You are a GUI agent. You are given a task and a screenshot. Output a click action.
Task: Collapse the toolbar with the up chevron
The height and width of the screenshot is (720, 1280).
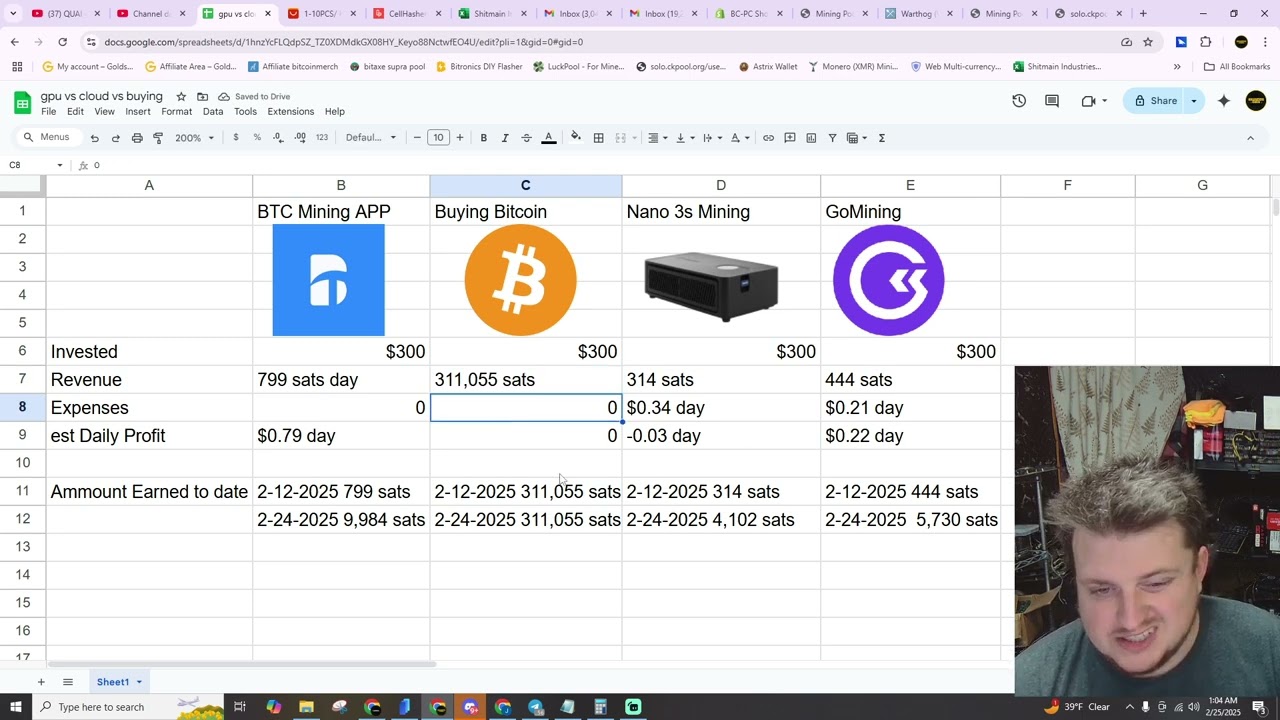1250,138
